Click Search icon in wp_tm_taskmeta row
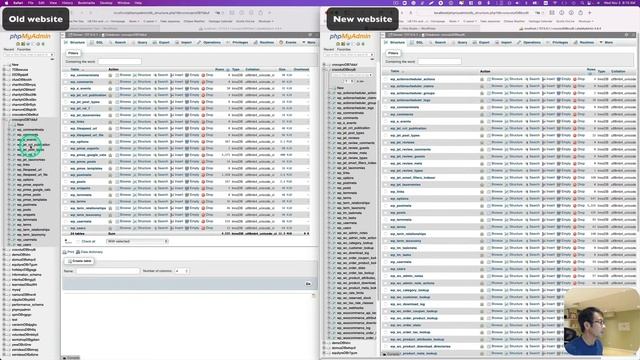640x360 pixels. tap(527, 248)
